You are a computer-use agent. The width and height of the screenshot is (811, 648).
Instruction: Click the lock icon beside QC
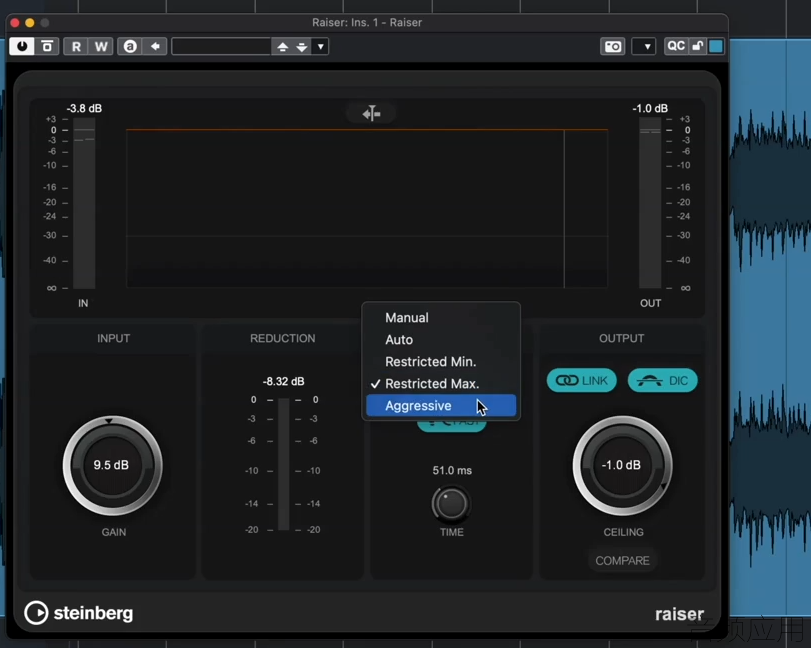pyautogui.click(x=698, y=47)
